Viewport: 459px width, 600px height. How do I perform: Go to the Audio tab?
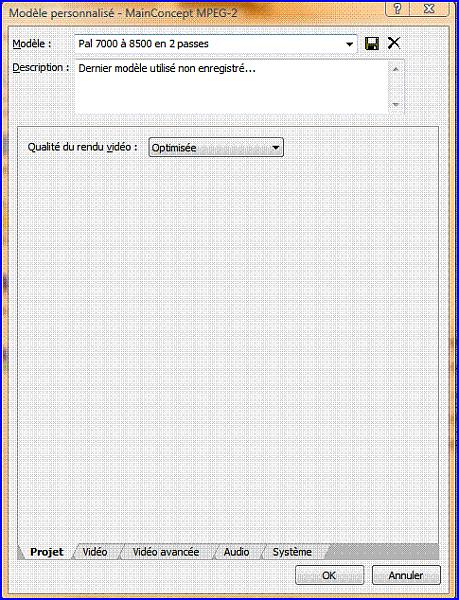236,552
